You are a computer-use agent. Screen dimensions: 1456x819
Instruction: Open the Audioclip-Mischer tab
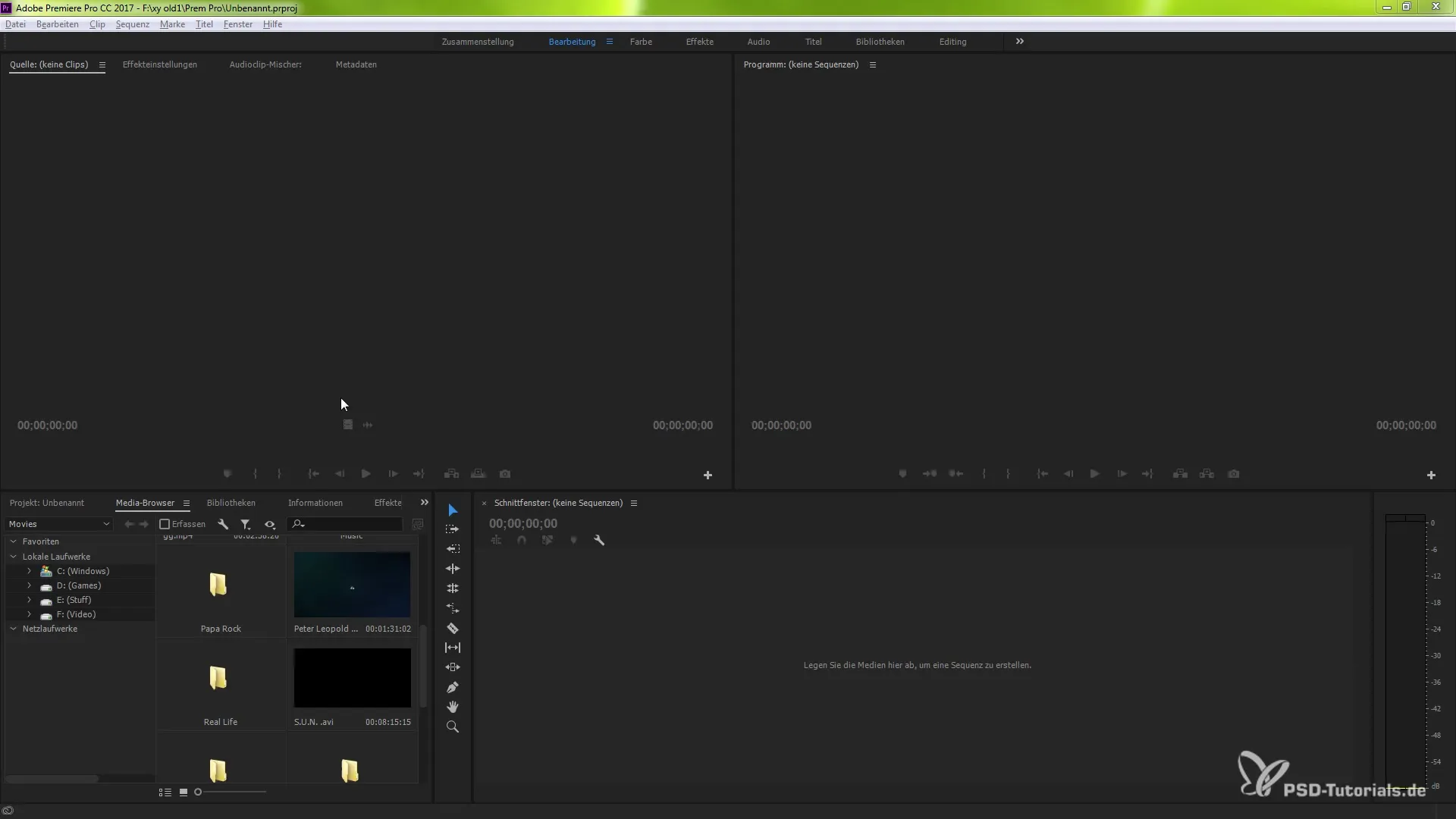pyautogui.click(x=265, y=64)
